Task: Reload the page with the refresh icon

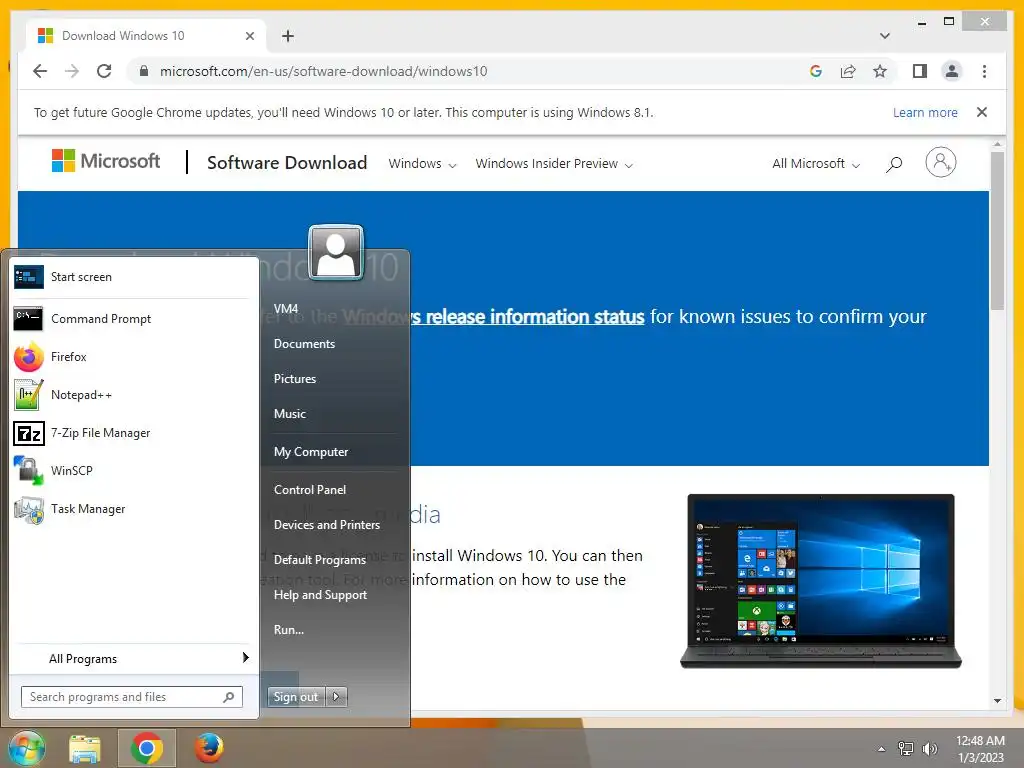Action: point(104,71)
